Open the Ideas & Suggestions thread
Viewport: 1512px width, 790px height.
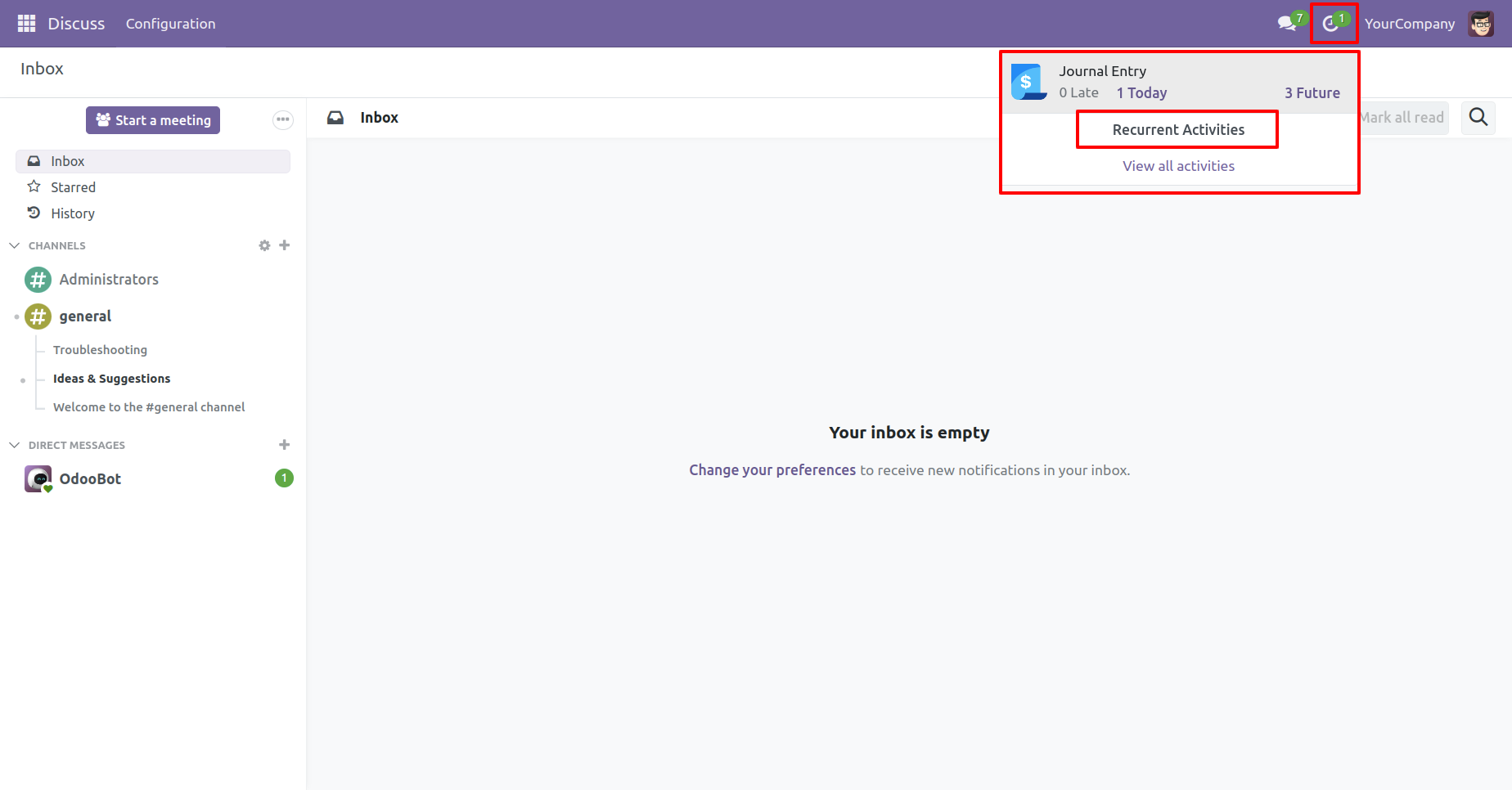pos(112,379)
